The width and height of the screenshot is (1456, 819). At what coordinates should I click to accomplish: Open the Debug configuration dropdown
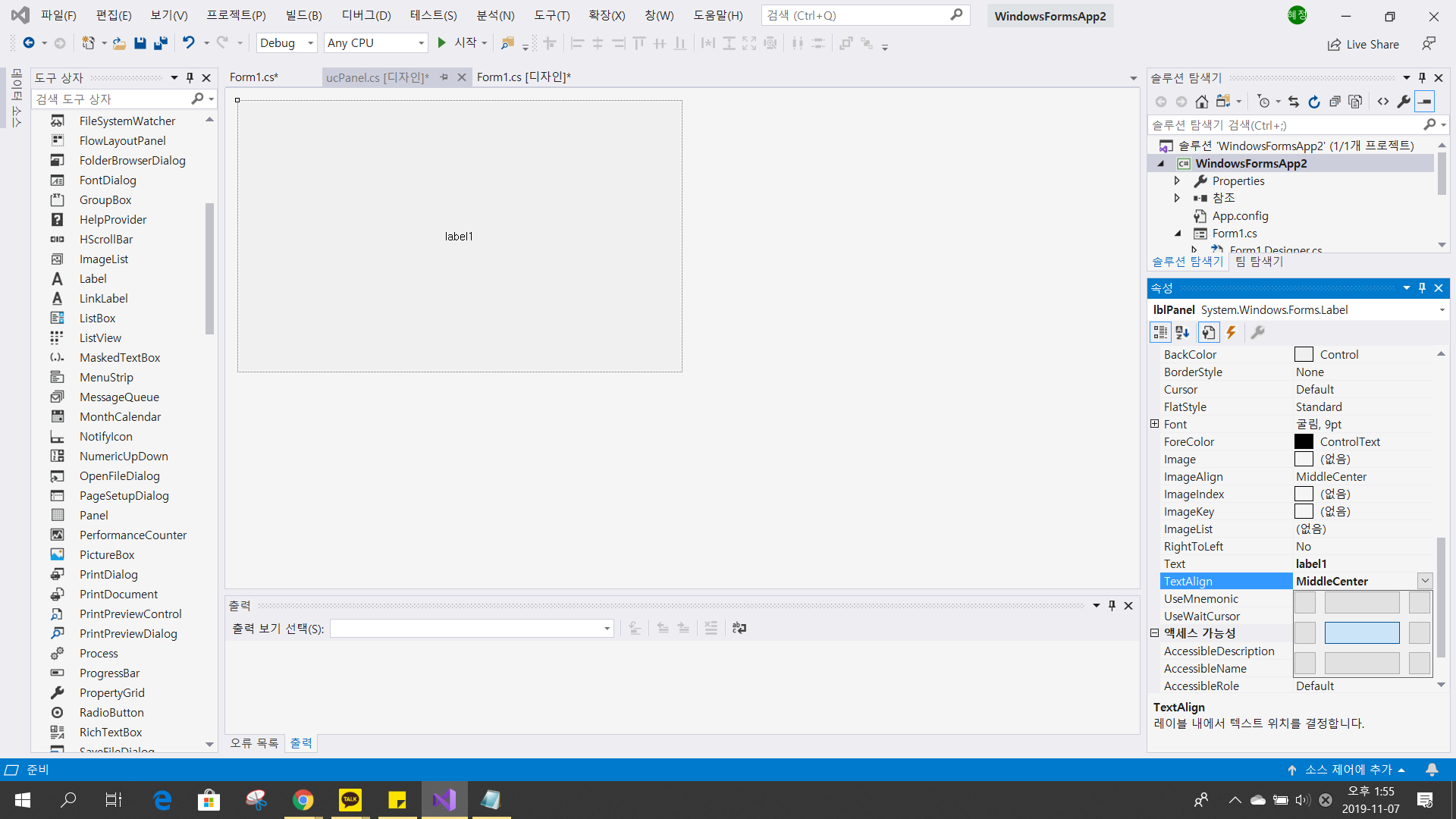[310, 43]
